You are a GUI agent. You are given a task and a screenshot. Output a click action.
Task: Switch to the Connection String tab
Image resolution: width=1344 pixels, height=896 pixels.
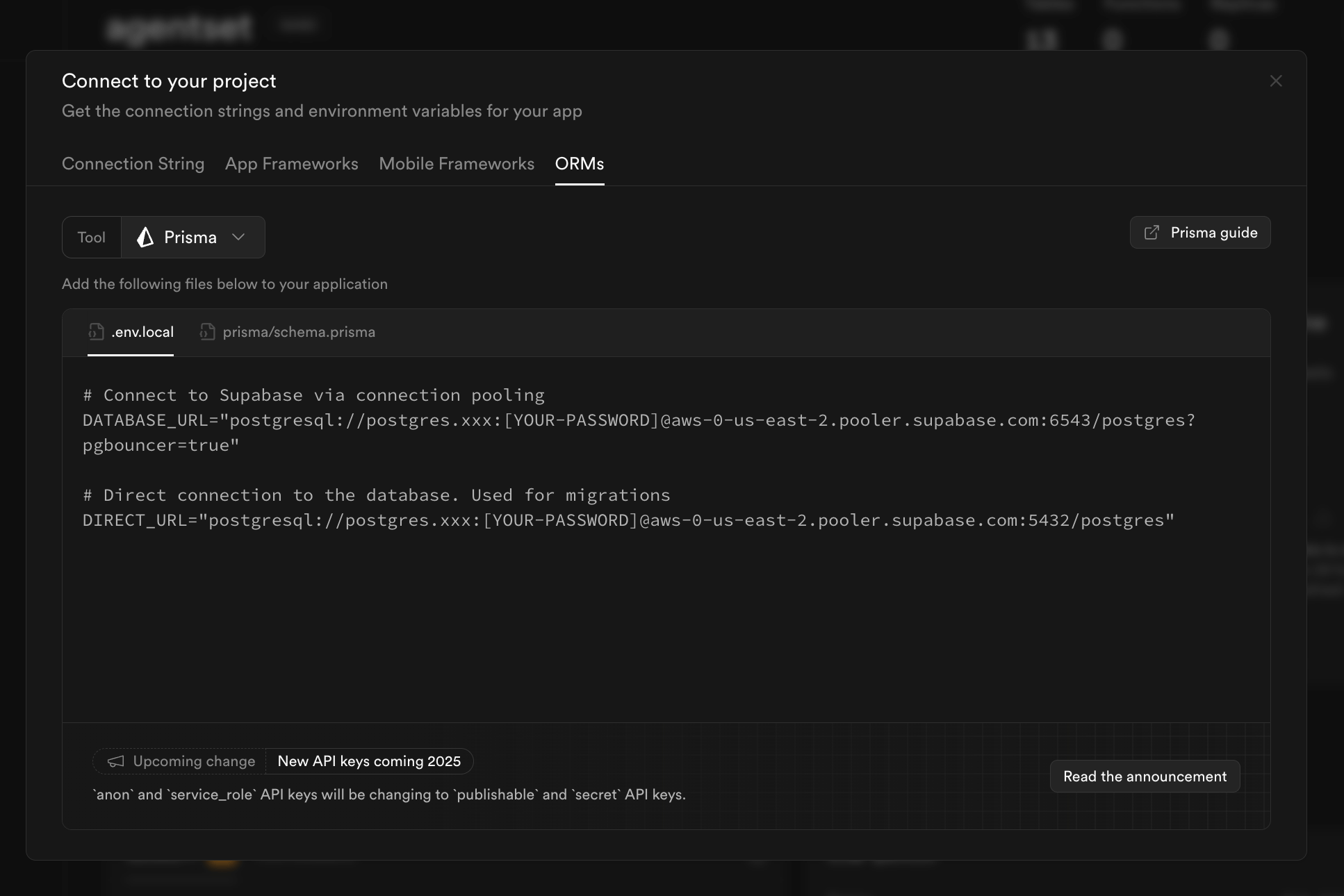pos(133,164)
